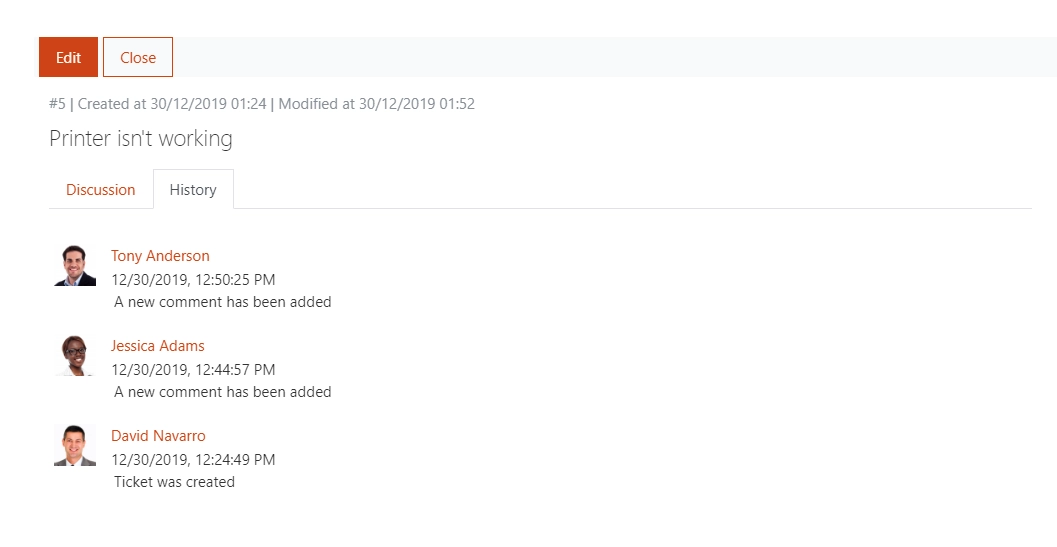Image resolution: width=1057 pixels, height=547 pixels.
Task: Click the 'Created at 30/12/2019 01:24' text
Action: click(172, 104)
